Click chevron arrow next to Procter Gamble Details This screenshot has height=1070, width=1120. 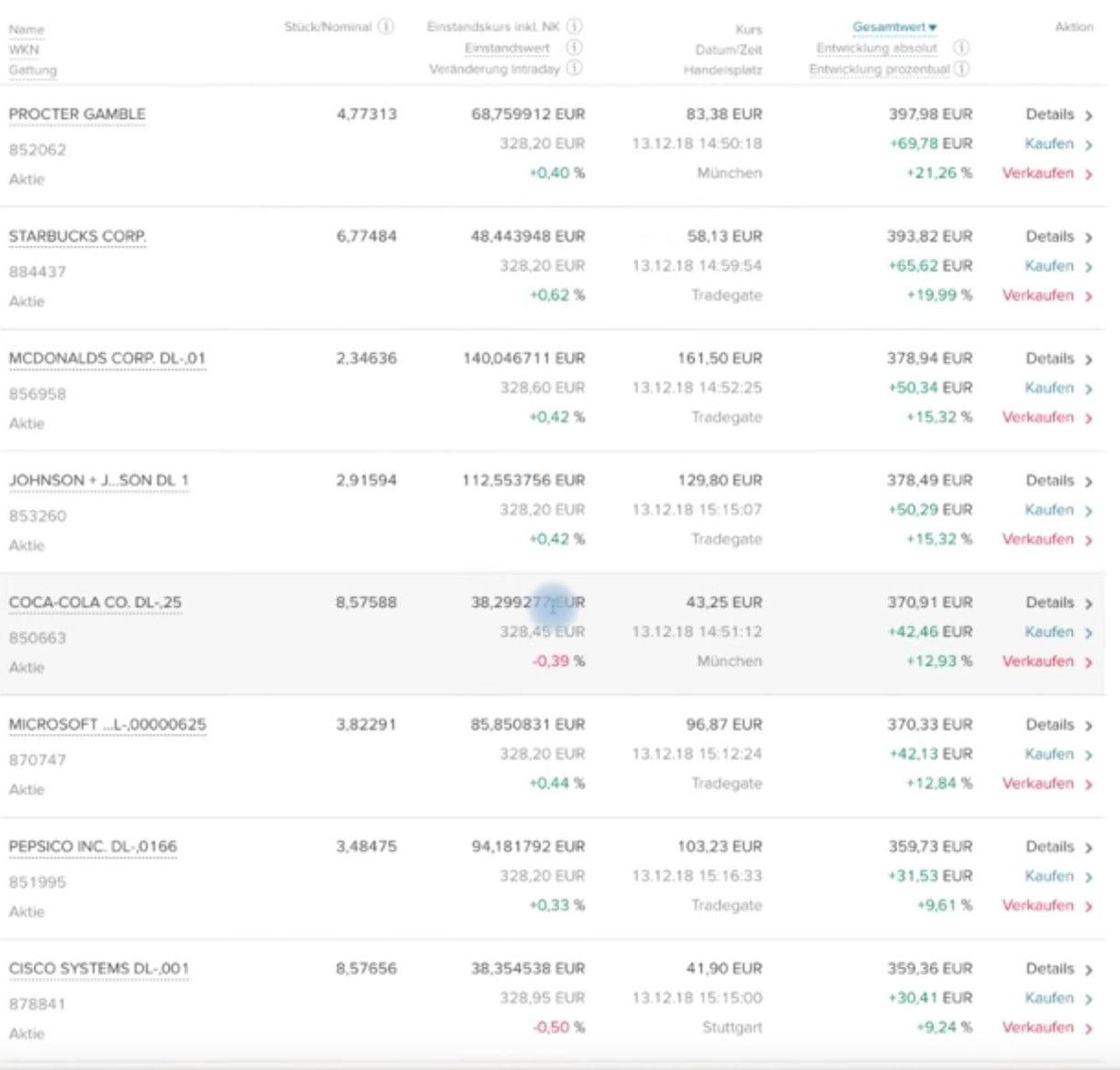1089,116
